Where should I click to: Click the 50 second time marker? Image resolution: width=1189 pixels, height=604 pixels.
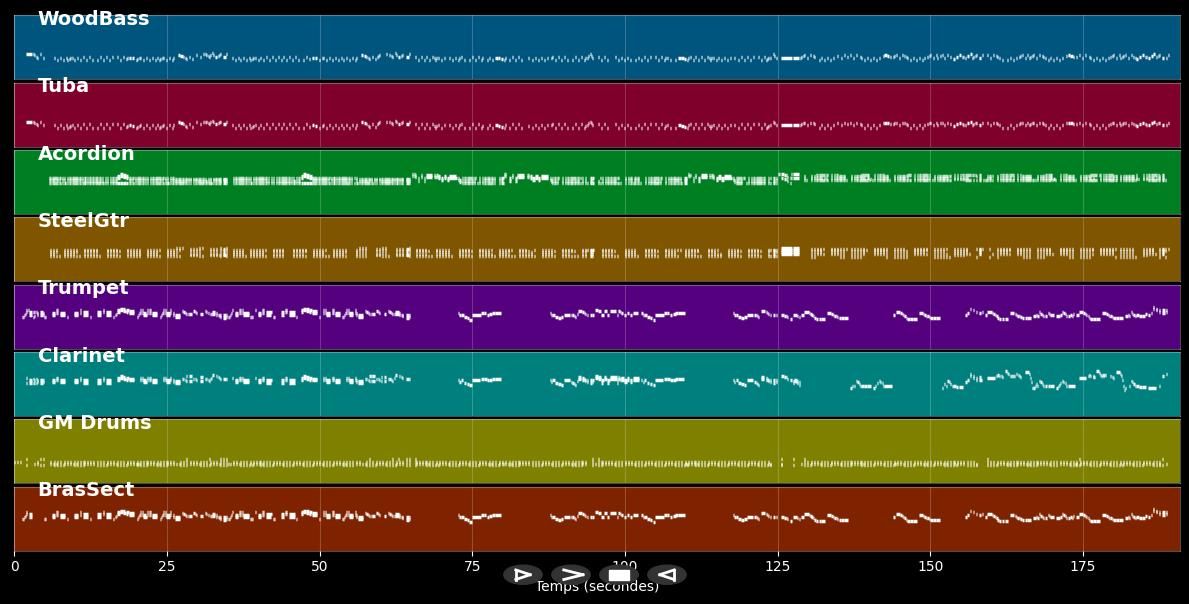320,567
